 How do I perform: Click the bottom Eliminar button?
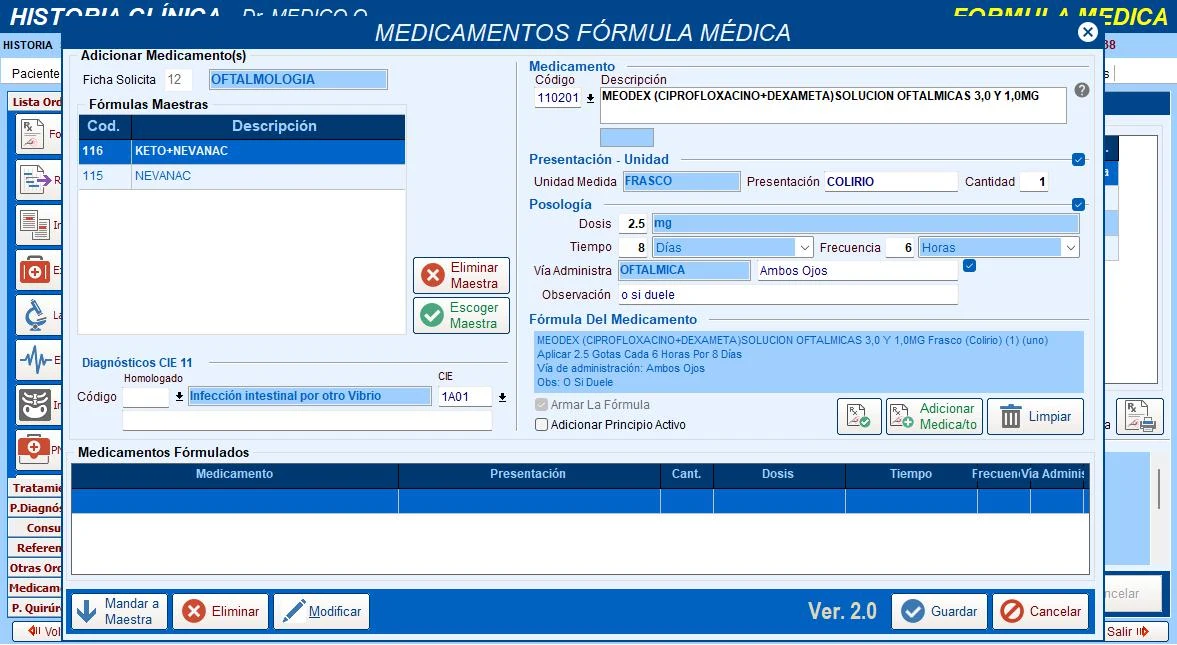(x=220, y=611)
